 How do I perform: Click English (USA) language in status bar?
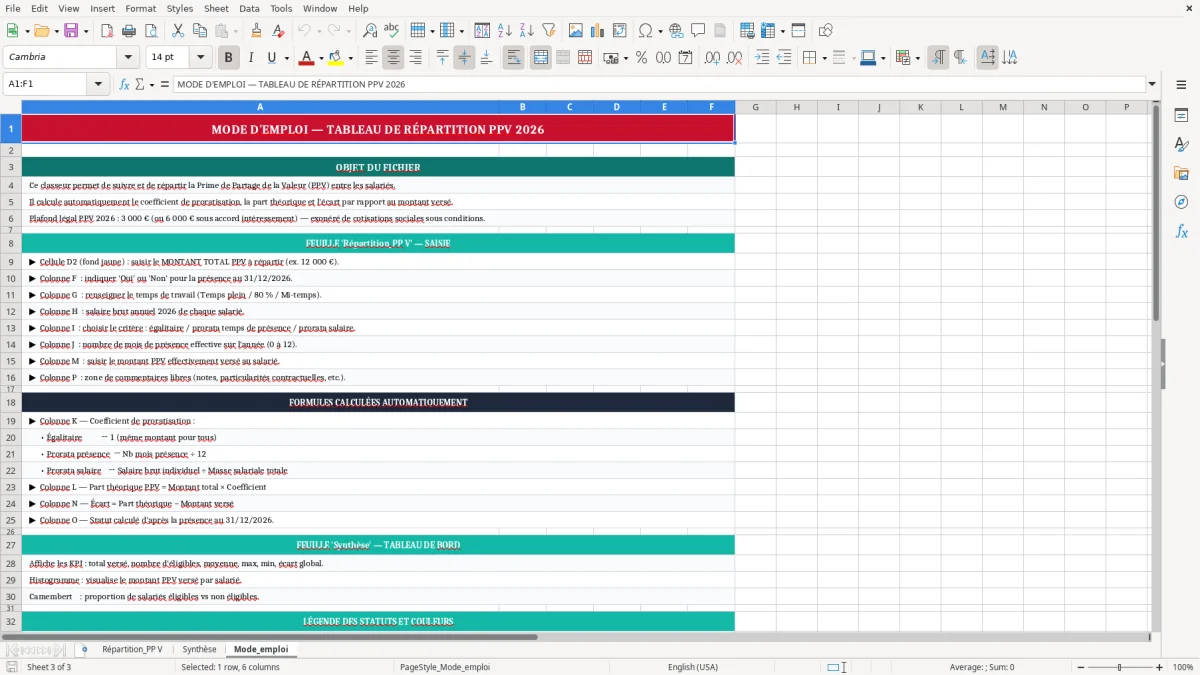point(693,667)
